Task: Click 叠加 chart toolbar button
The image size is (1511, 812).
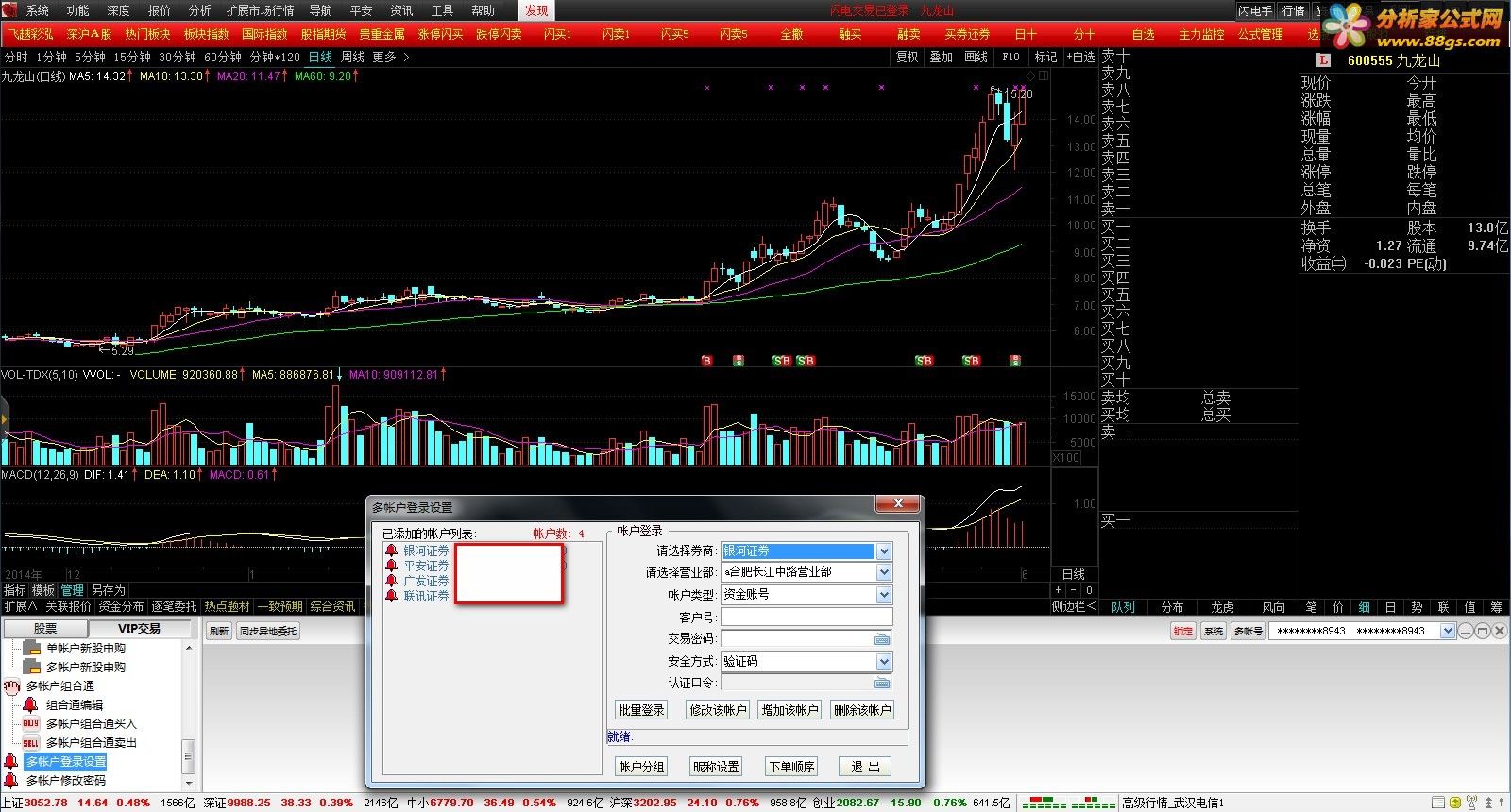Action: coord(942,58)
